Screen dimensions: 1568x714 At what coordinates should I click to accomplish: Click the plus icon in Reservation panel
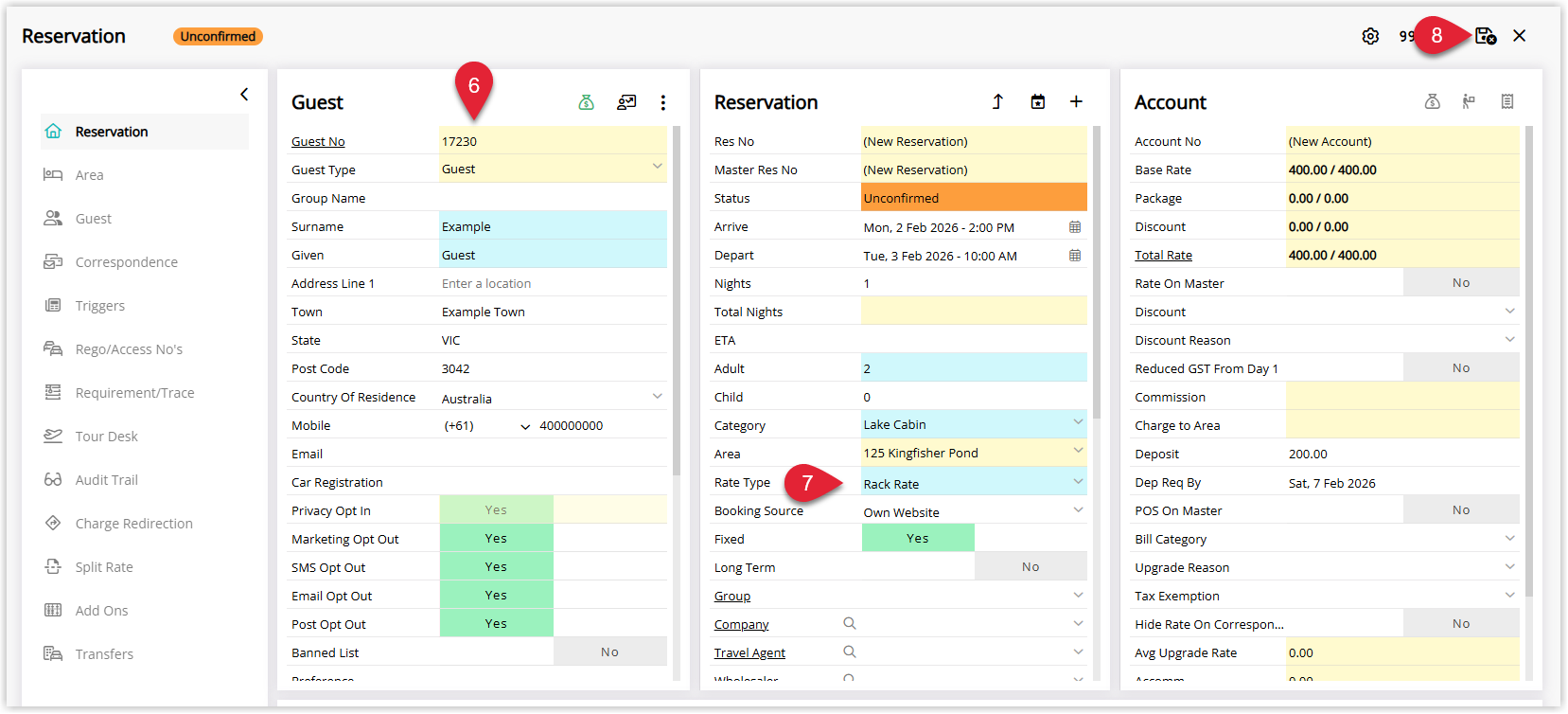[x=1076, y=101]
